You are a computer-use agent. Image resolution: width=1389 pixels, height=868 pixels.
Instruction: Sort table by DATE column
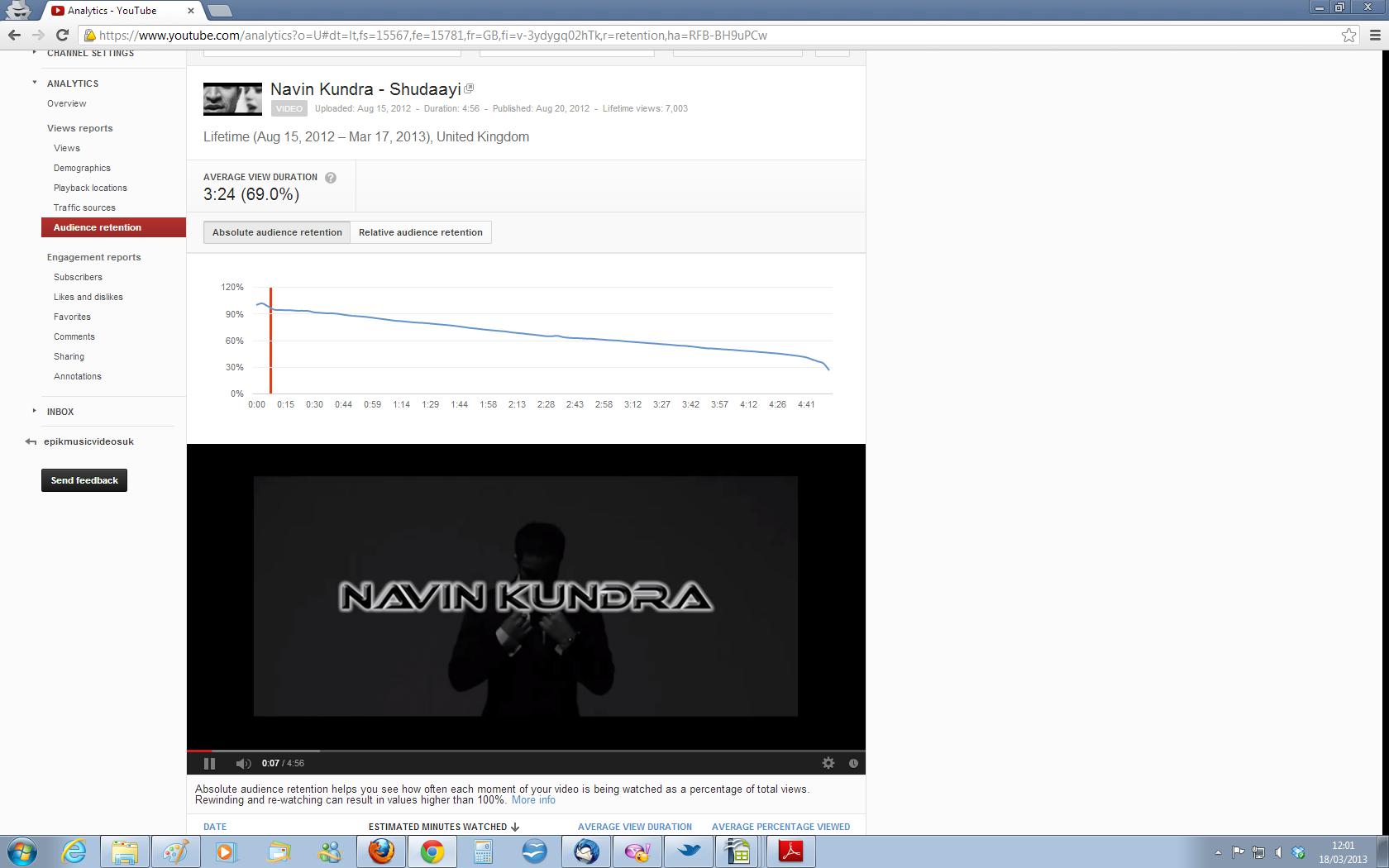pyautogui.click(x=215, y=827)
